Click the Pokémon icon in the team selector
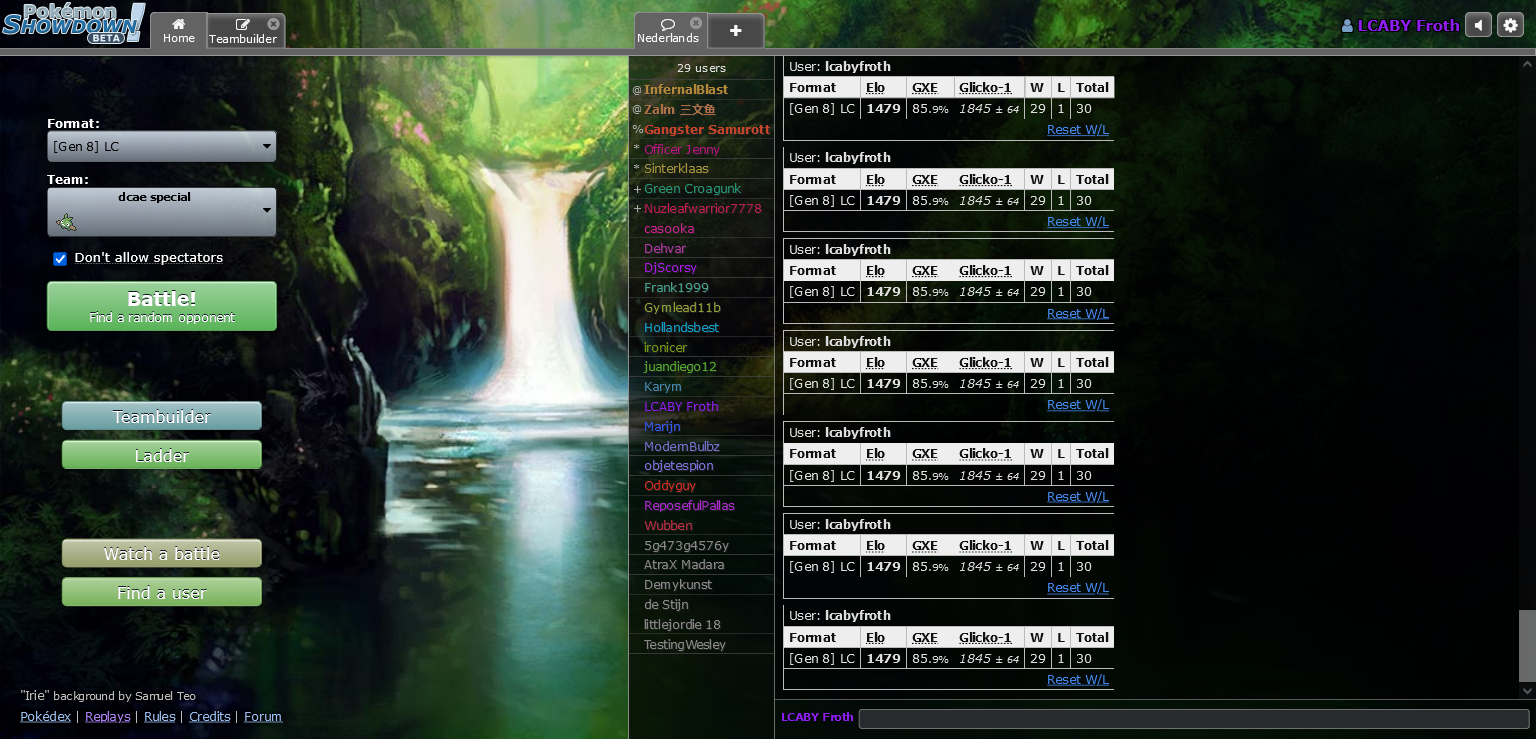This screenshot has width=1536, height=739. pyautogui.click(x=66, y=222)
